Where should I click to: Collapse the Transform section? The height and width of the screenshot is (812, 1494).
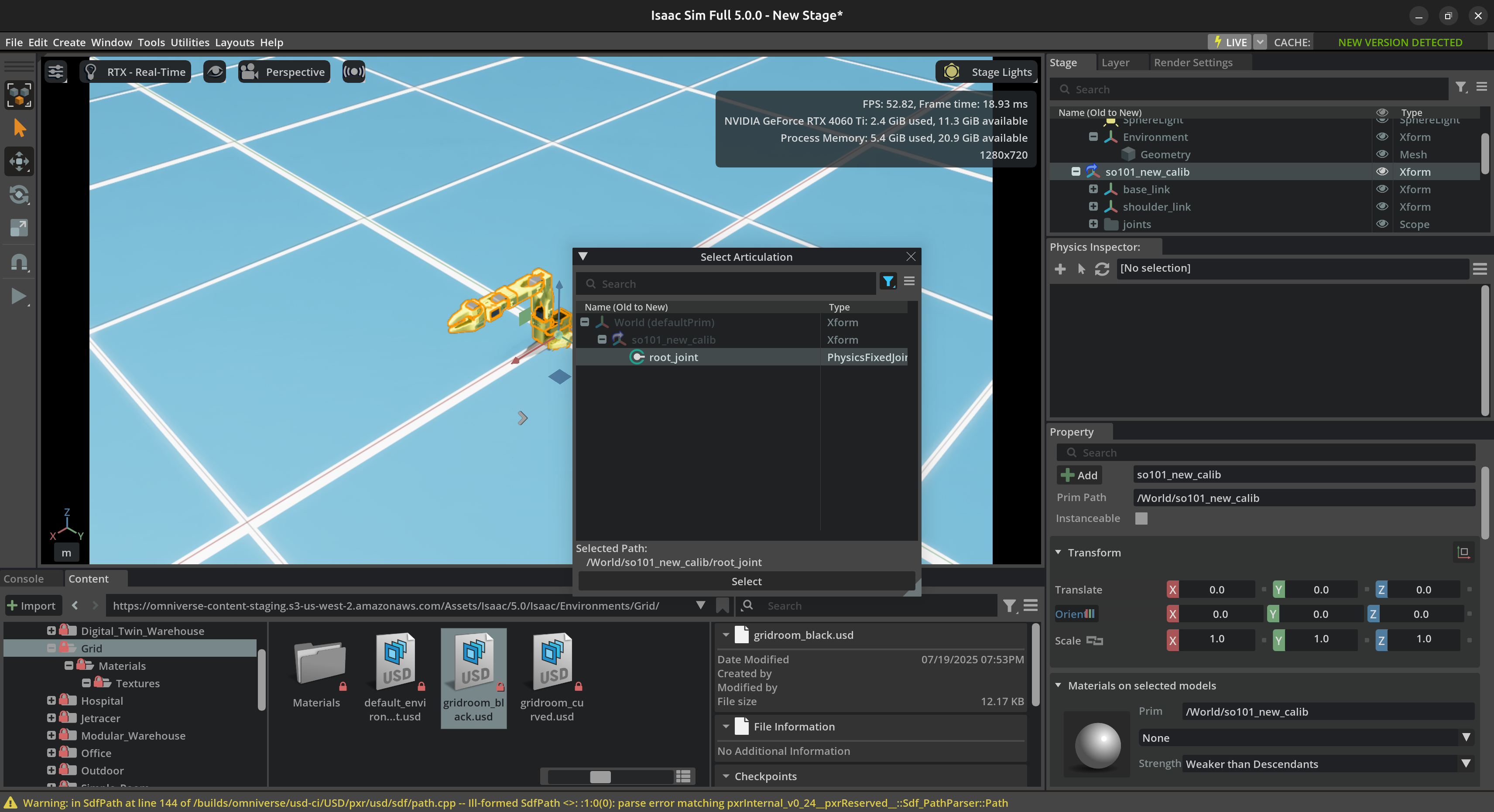(1058, 553)
